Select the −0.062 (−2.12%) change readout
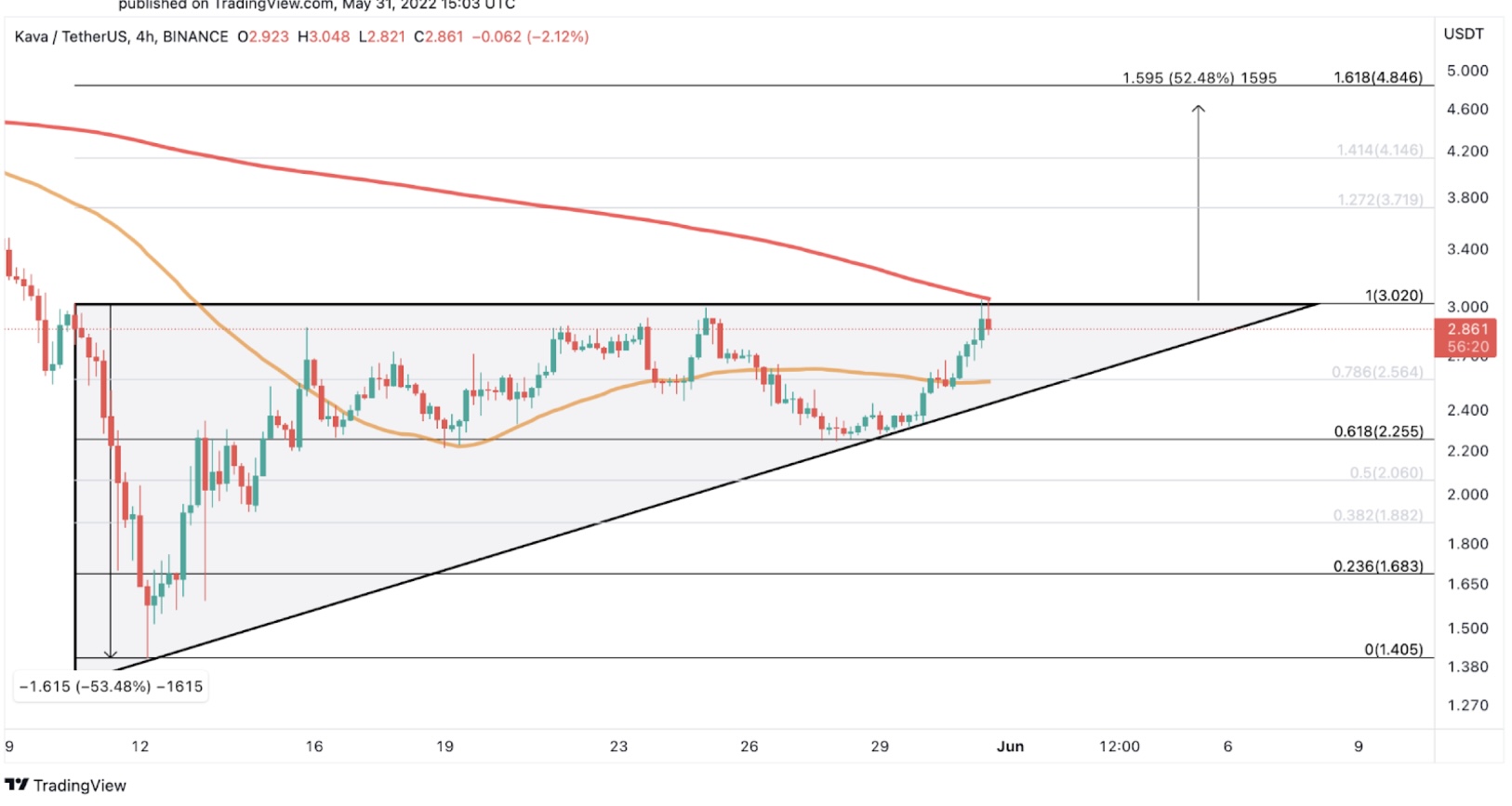This screenshot has height=806, width=1512. click(530, 37)
